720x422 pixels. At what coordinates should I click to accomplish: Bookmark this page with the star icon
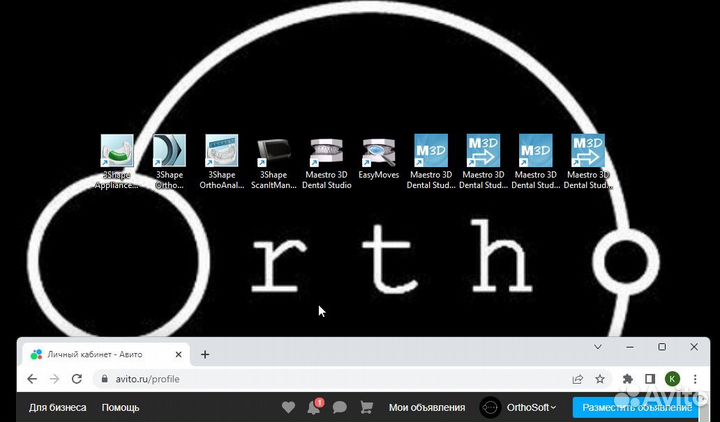click(x=600, y=379)
